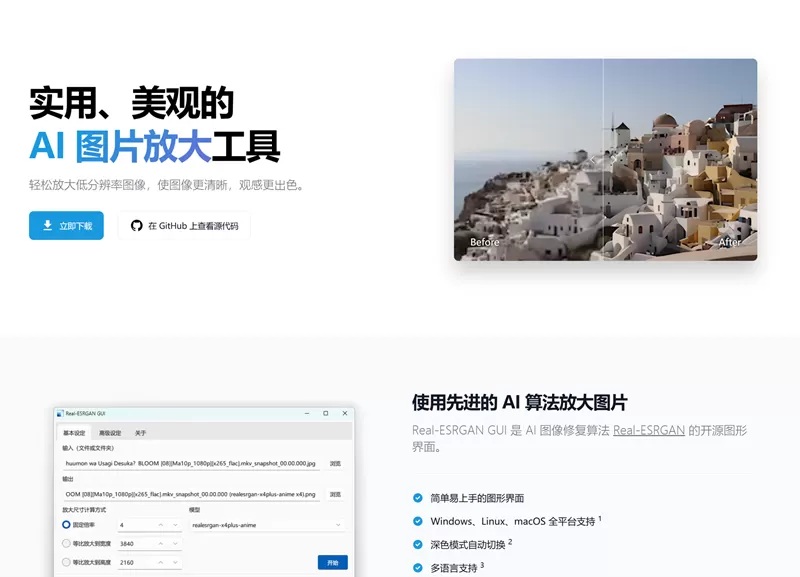This screenshot has width=800, height=577.
Task: Open the GitHub source code link
Action: pos(184,225)
